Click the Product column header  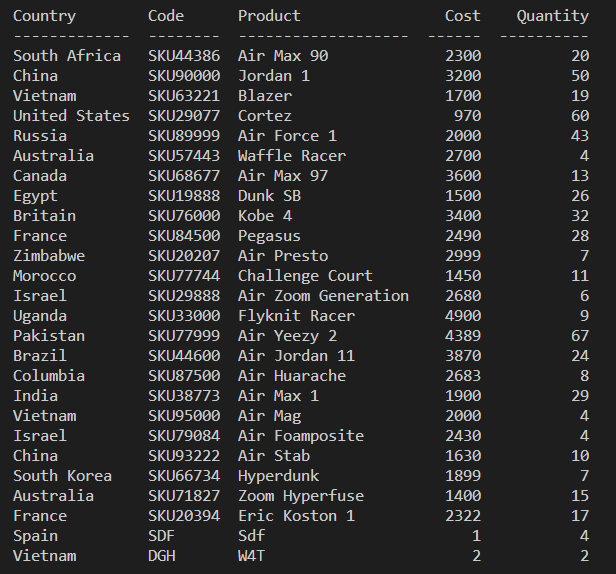(269, 16)
